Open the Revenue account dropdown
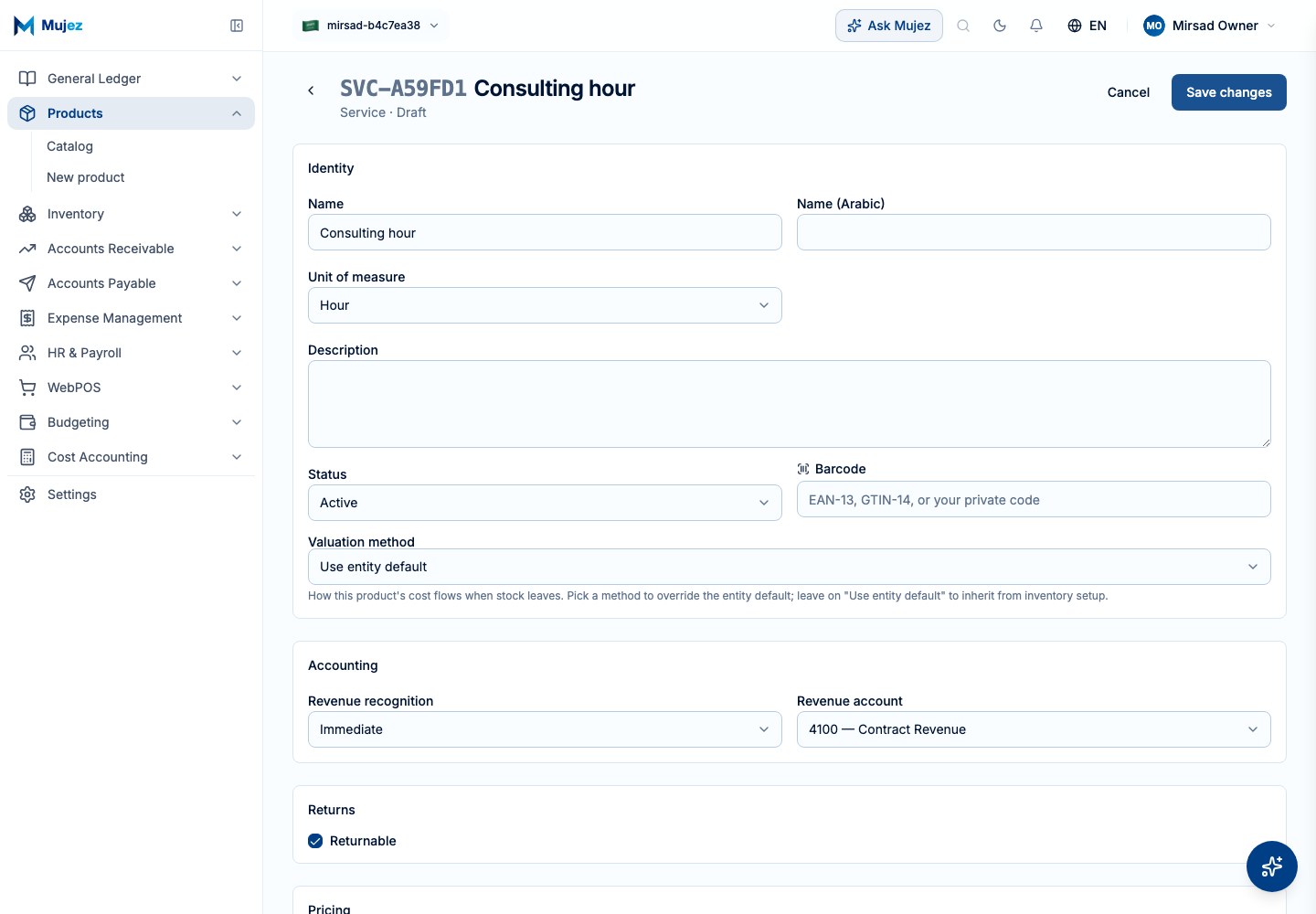The height and width of the screenshot is (914, 1316). (1034, 729)
